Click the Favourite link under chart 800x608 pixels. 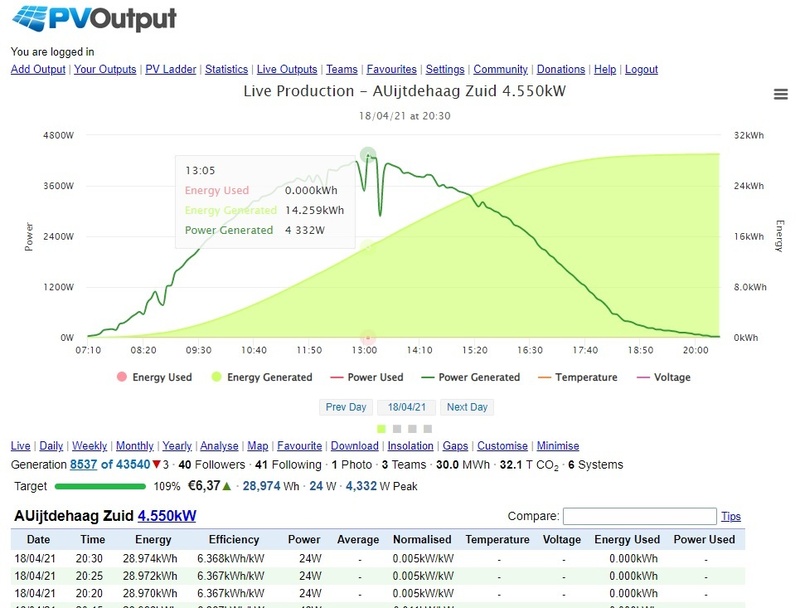299,446
